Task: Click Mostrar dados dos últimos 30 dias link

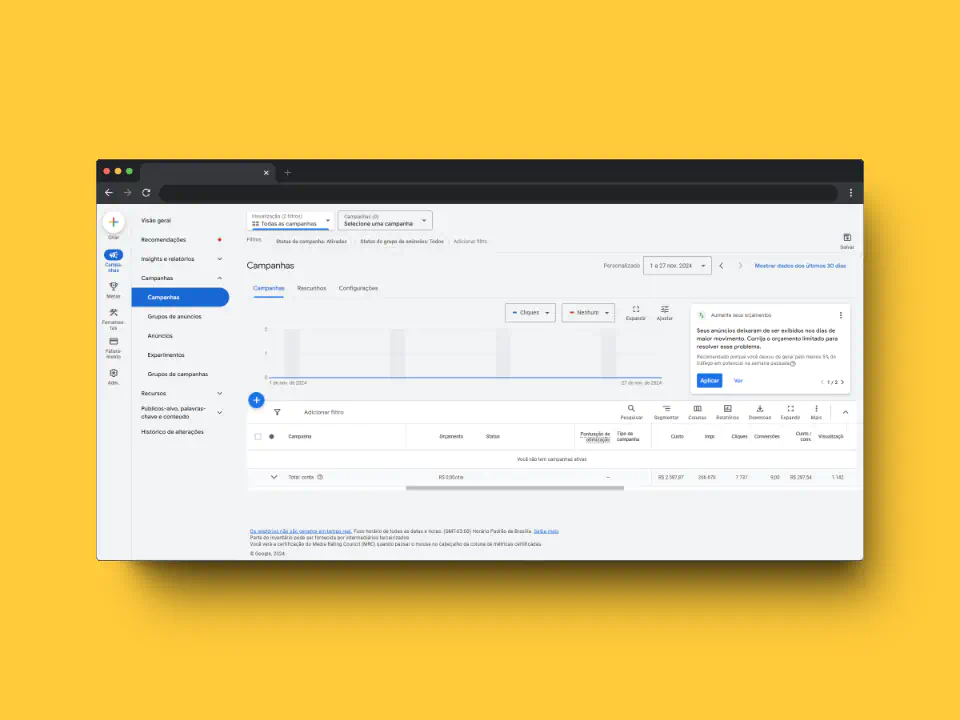Action: pos(800,266)
